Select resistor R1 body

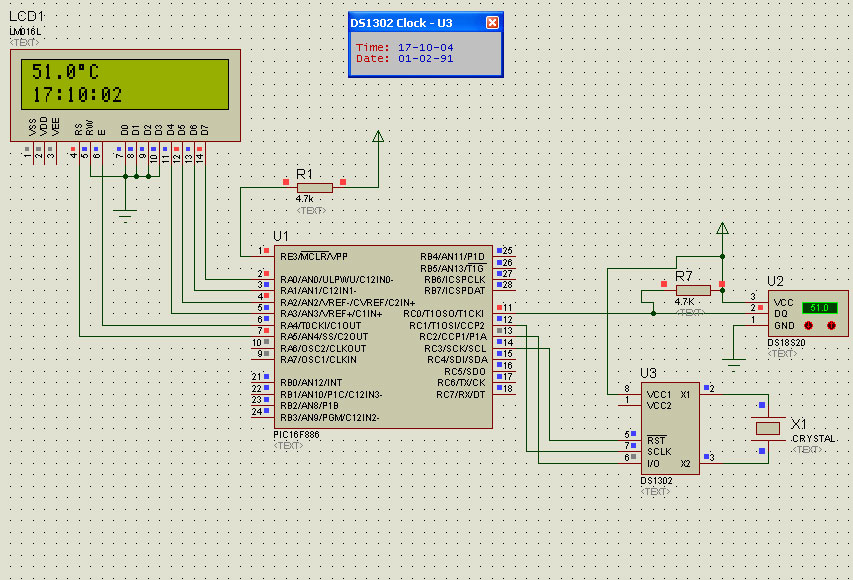[314, 187]
